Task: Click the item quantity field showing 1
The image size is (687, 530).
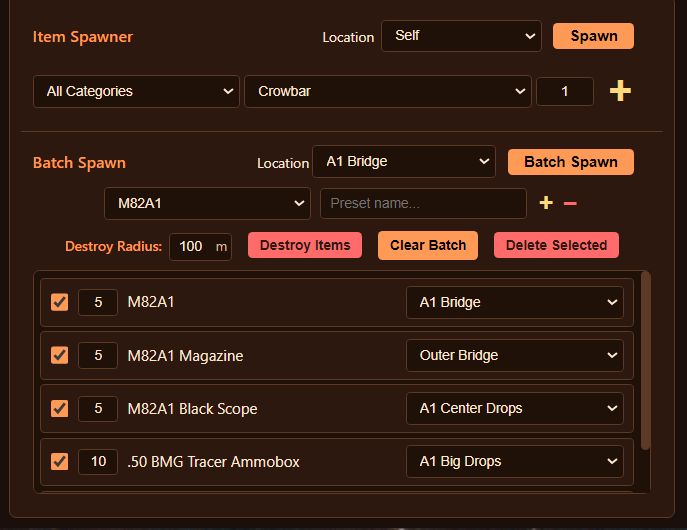Action: [x=565, y=92]
